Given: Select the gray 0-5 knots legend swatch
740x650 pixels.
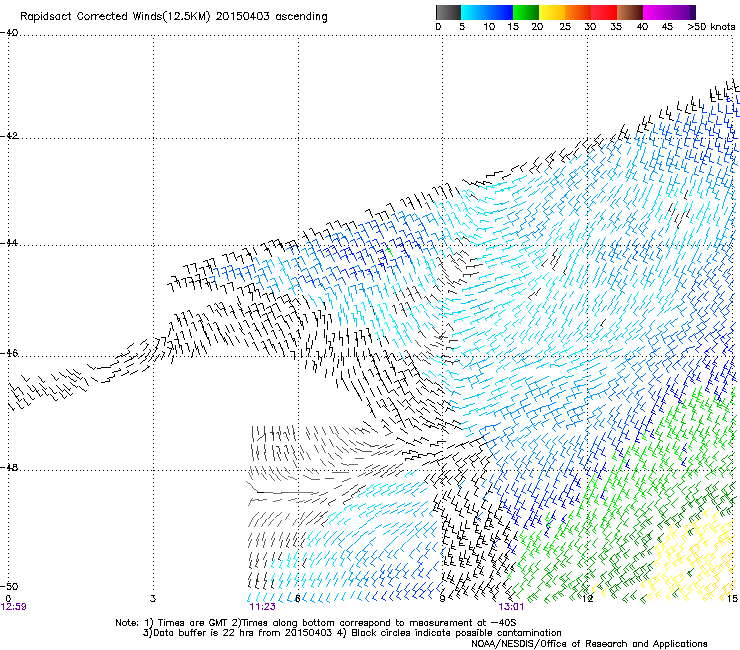Looking at the screenshot, I should pos(448,12).
